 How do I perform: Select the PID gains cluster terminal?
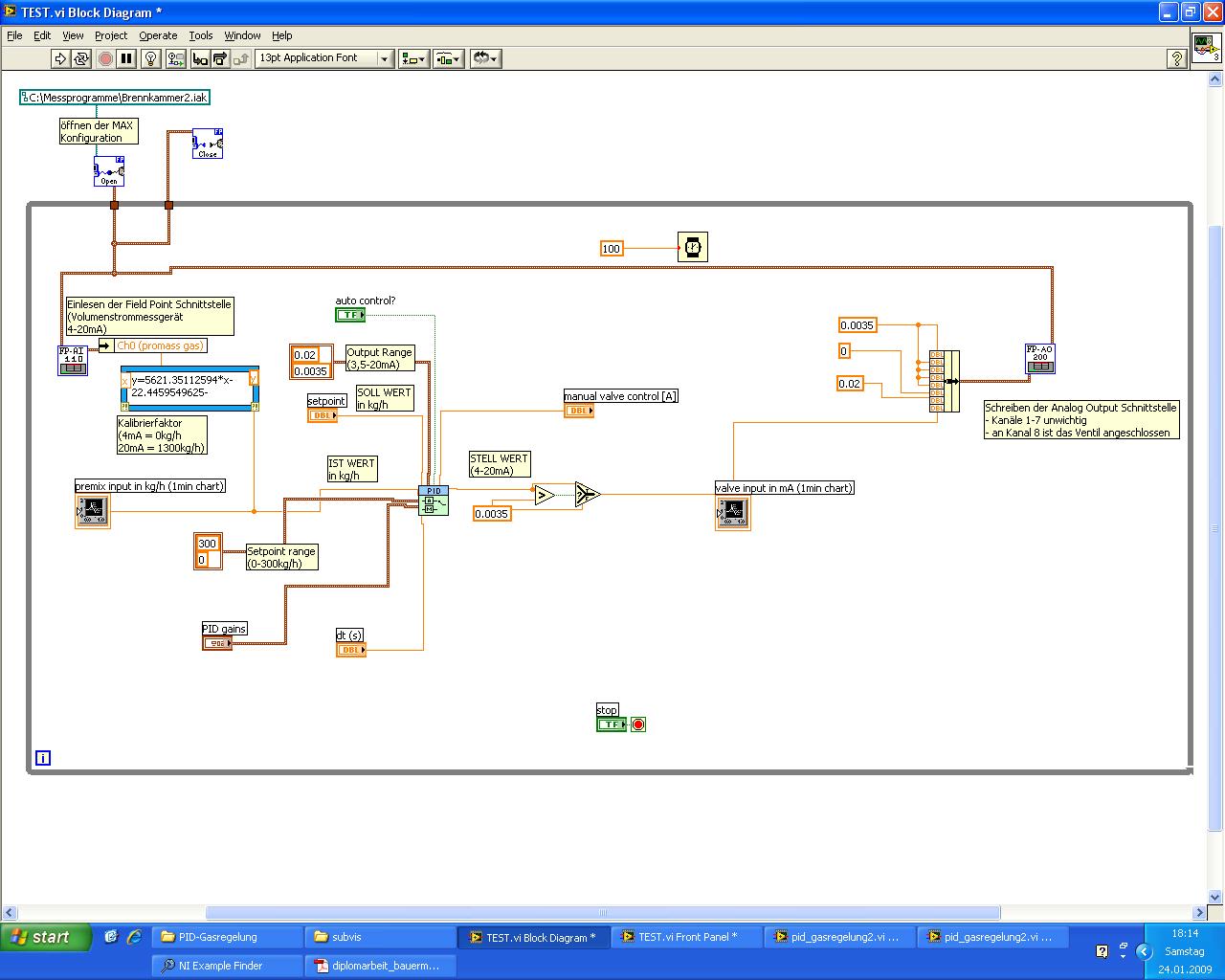[x=217, y=643]
